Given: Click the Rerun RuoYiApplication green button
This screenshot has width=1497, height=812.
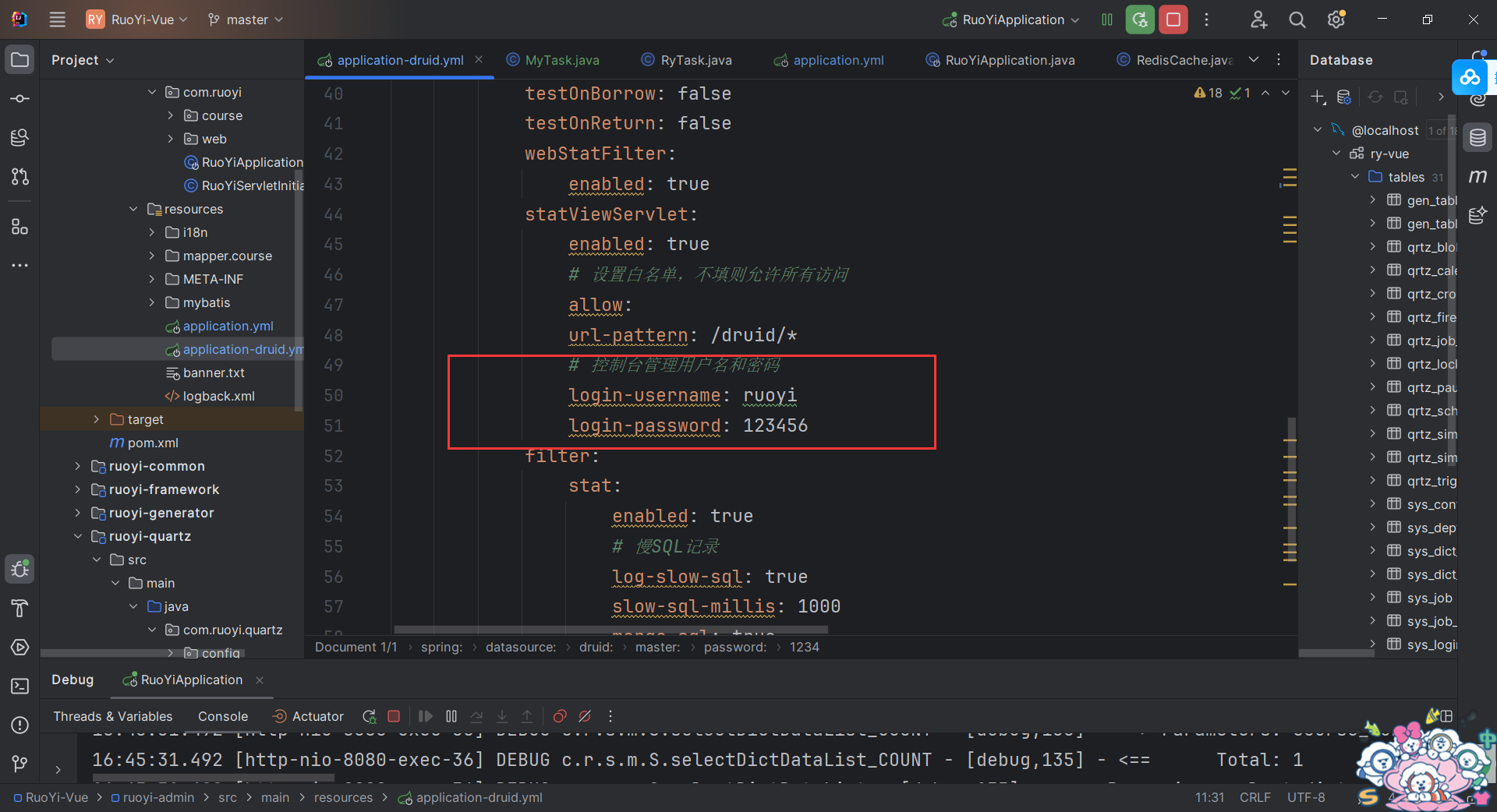Looking at the screenshot, I should 1140,19.
